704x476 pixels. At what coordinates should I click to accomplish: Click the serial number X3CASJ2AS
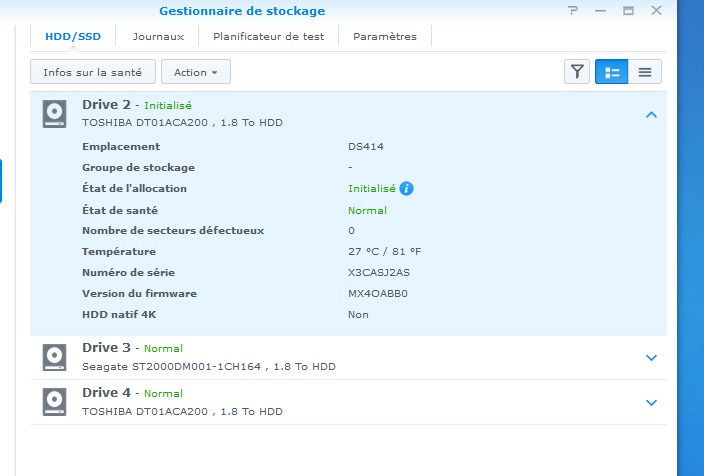pos(379,273)
